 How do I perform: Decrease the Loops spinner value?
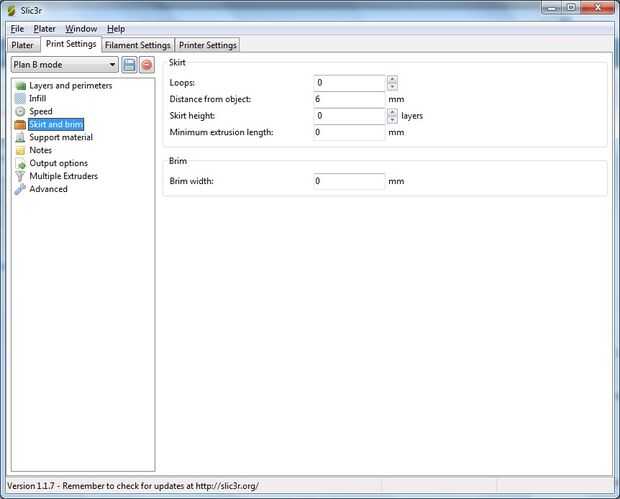392,87
